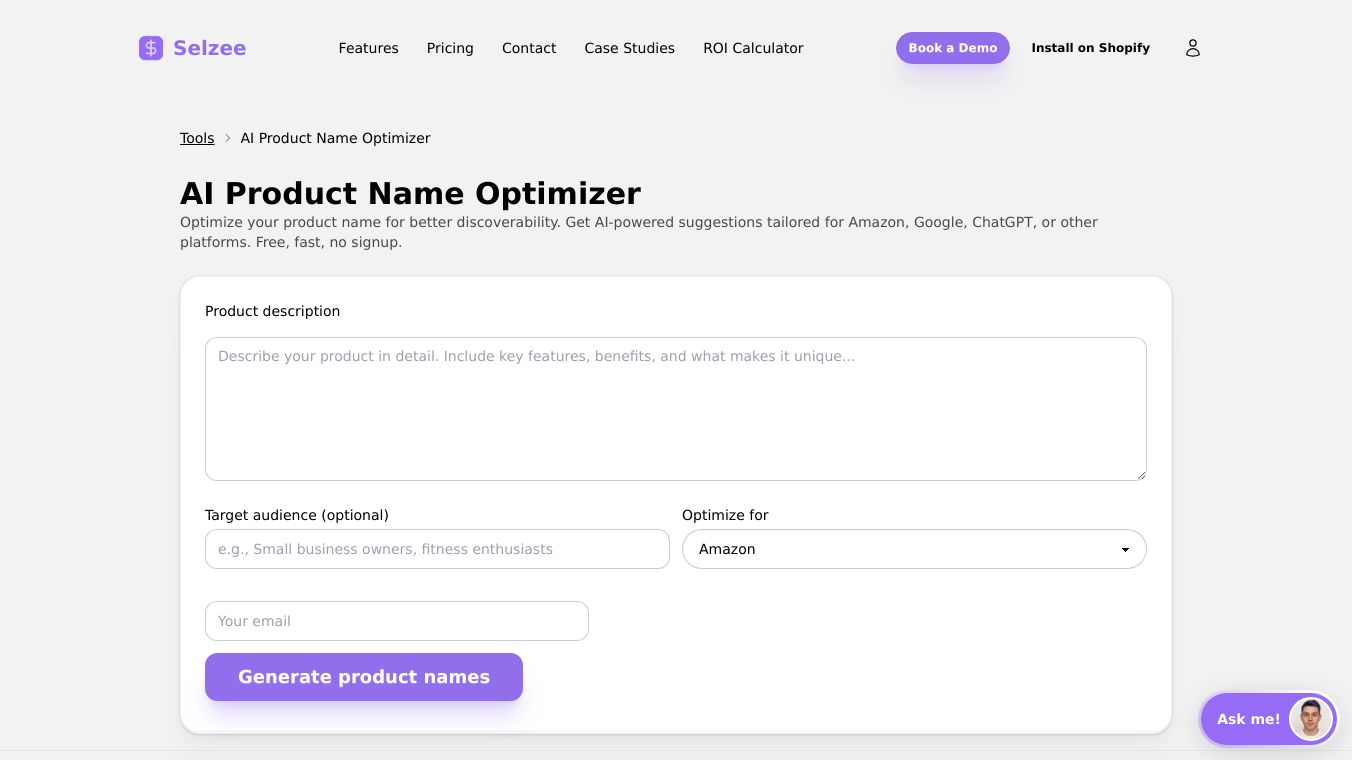Click the dropdown arrow beside Amazon
This screenshot has height=760, width=1352.
1125,550
